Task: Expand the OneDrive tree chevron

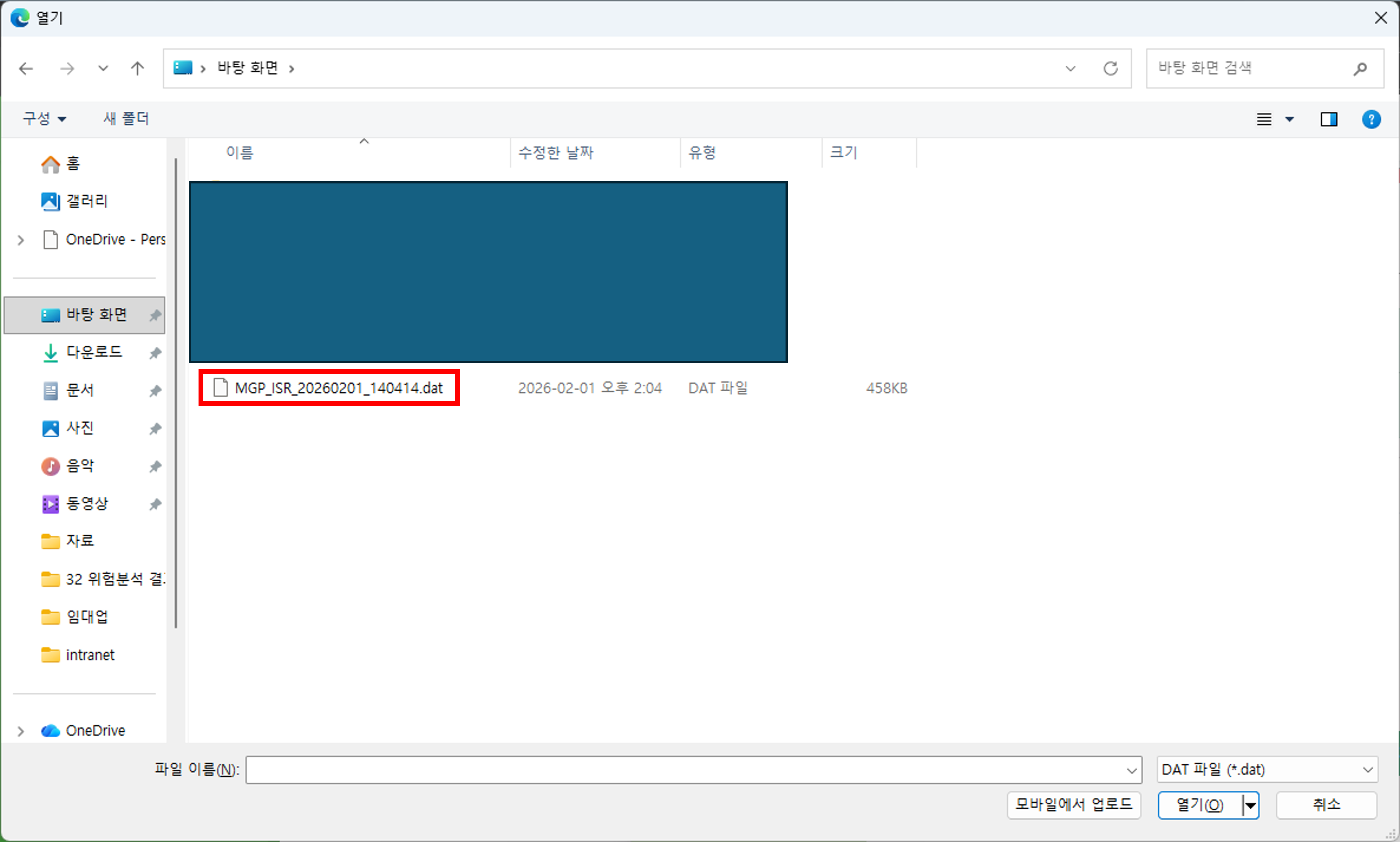Action: [x=21, y=731]
